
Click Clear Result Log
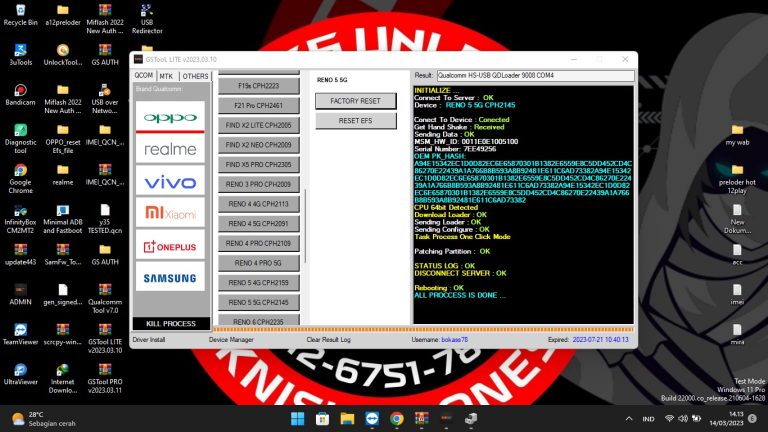point(329,339)
